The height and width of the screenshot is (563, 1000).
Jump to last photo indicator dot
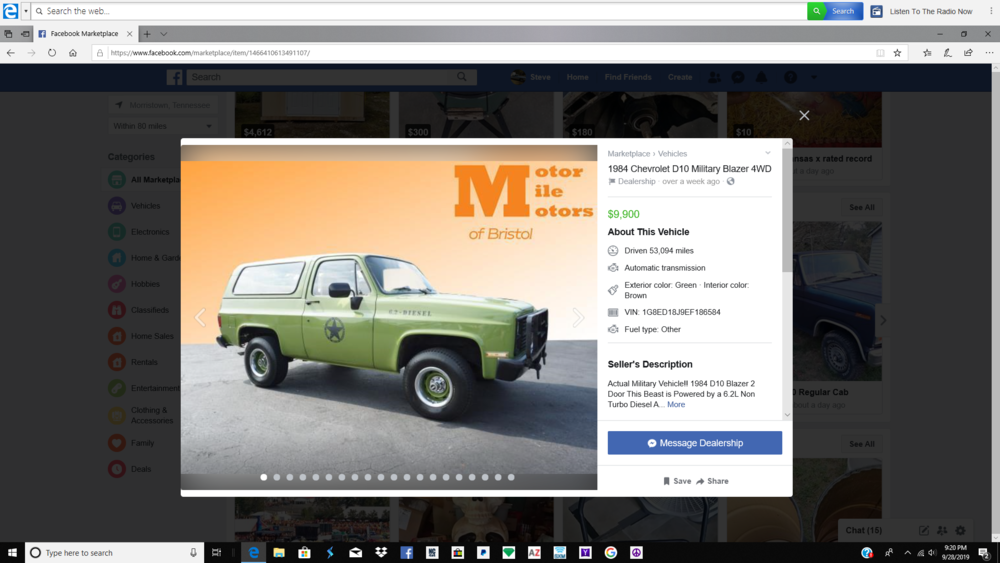coord(511,477)
